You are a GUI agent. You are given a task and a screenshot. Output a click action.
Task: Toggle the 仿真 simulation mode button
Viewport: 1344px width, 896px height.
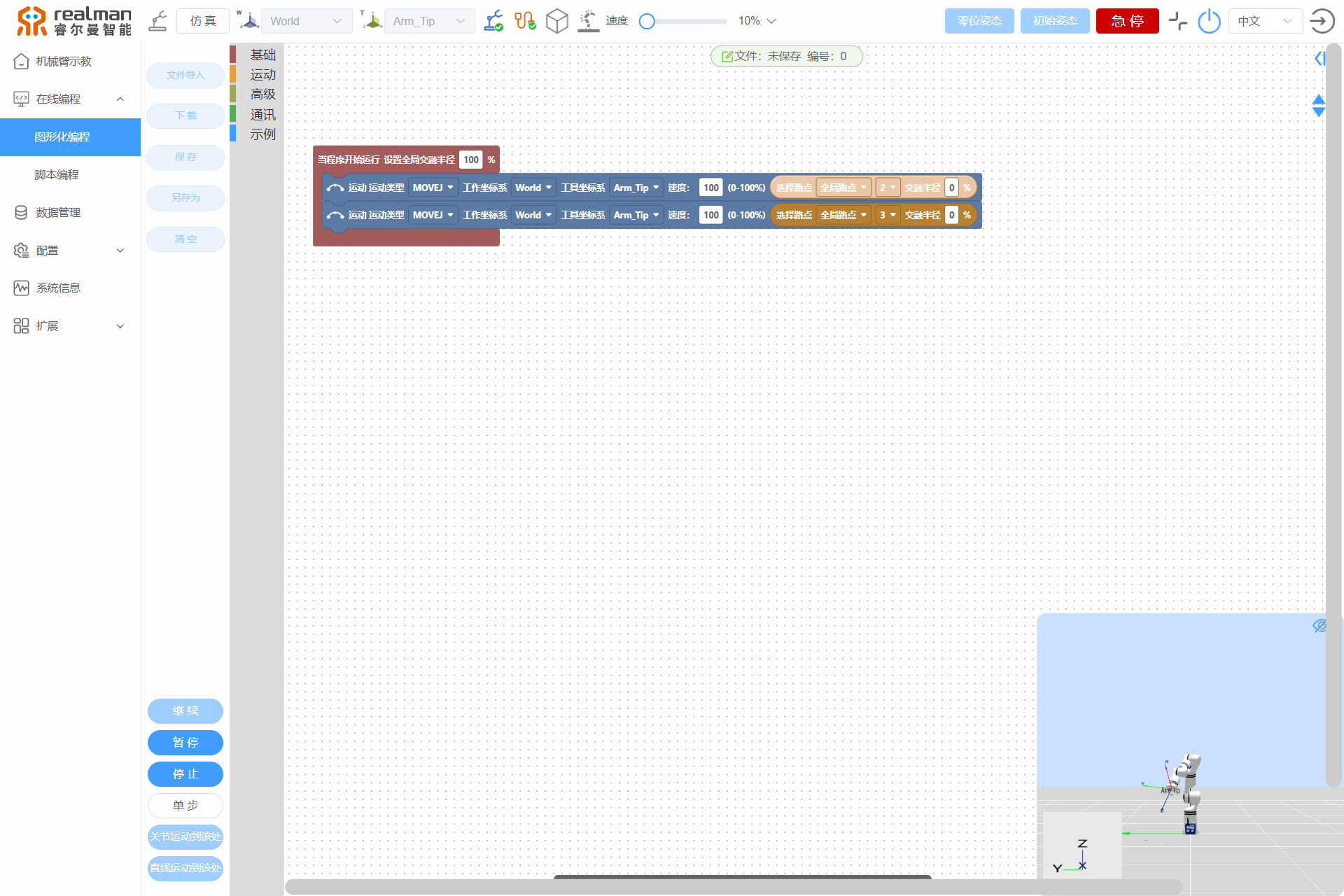203,21
